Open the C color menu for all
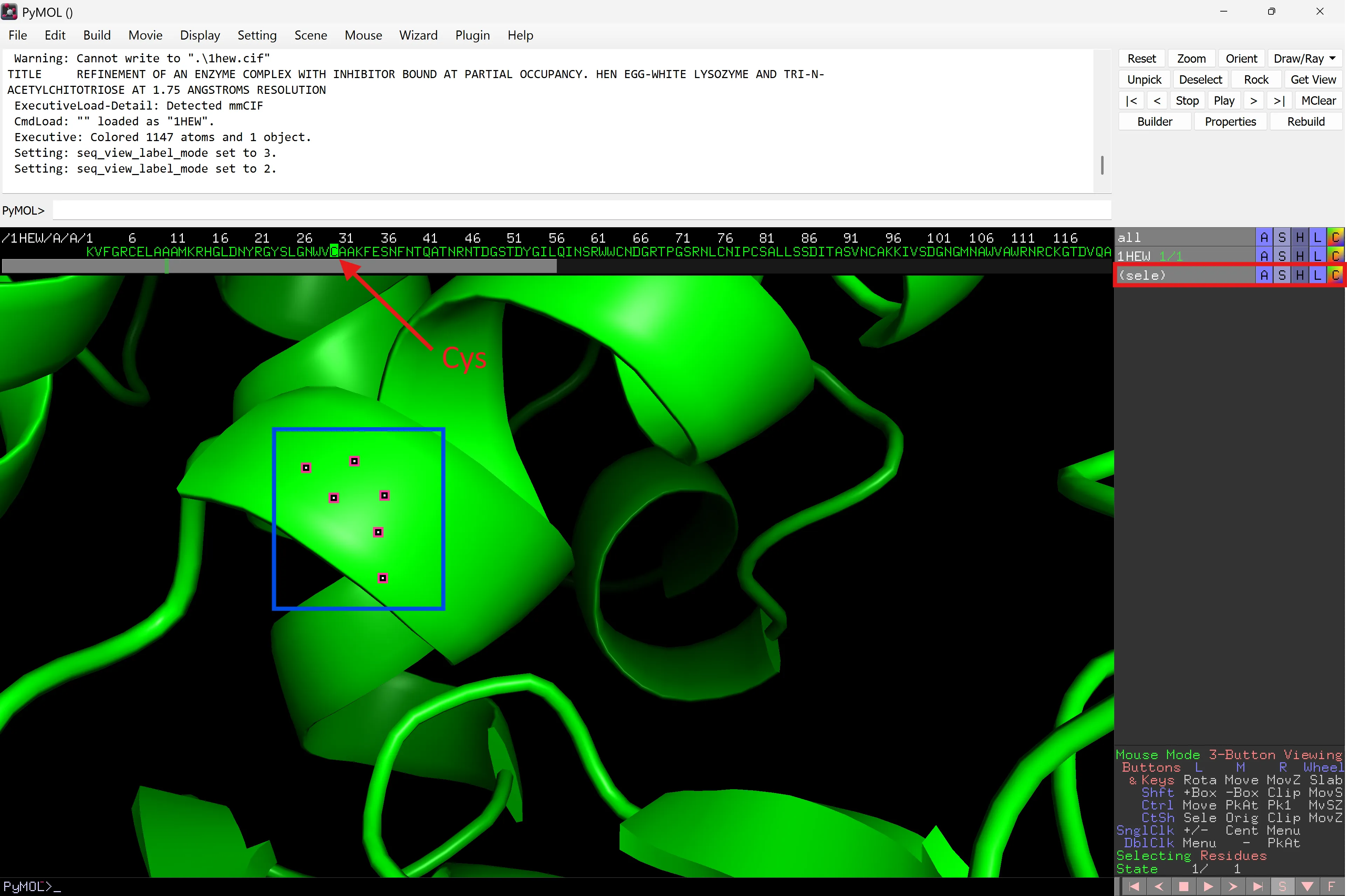Viewport: 1347px width, 896px height. (x=1335, y=237)
